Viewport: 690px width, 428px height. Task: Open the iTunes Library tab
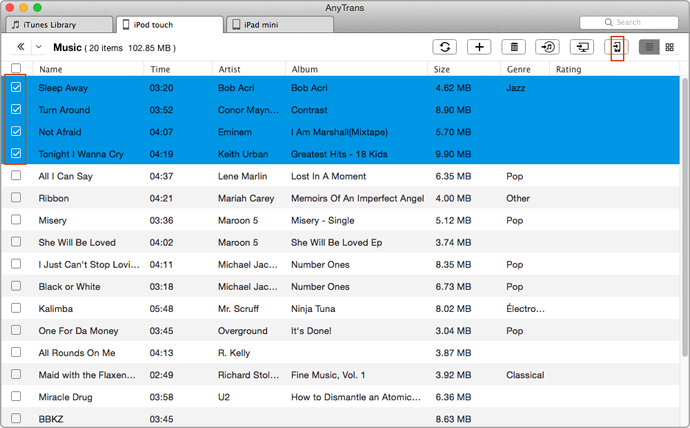coord(59,25)
